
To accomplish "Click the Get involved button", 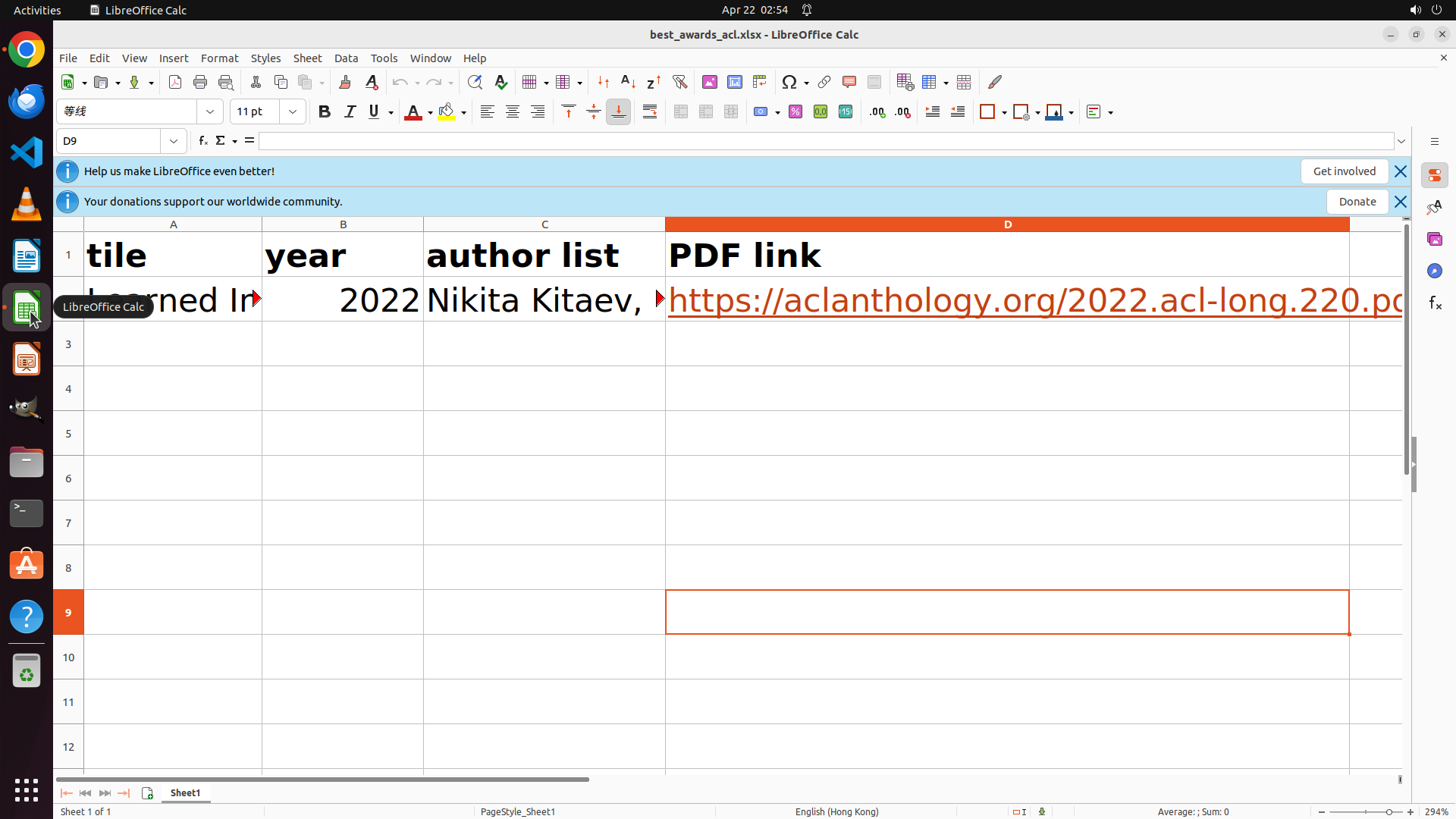I will pyautogui.click(x=1344, y=171).
